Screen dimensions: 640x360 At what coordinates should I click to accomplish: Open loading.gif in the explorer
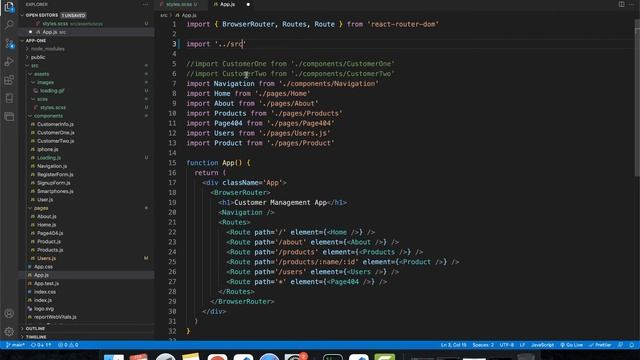(x=52, y=91)
